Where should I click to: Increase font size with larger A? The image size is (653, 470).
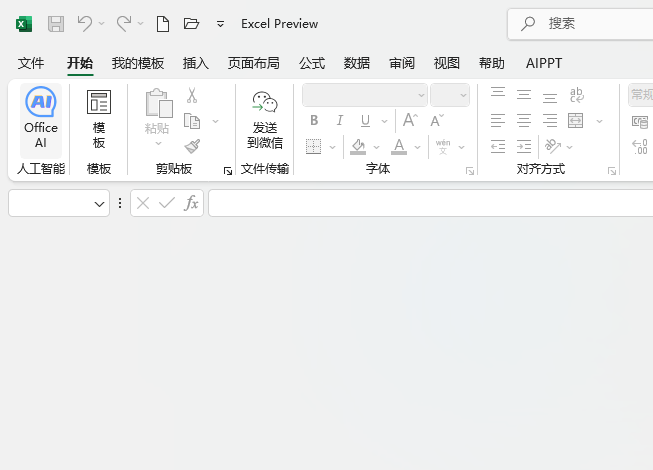tap(410, 120)
